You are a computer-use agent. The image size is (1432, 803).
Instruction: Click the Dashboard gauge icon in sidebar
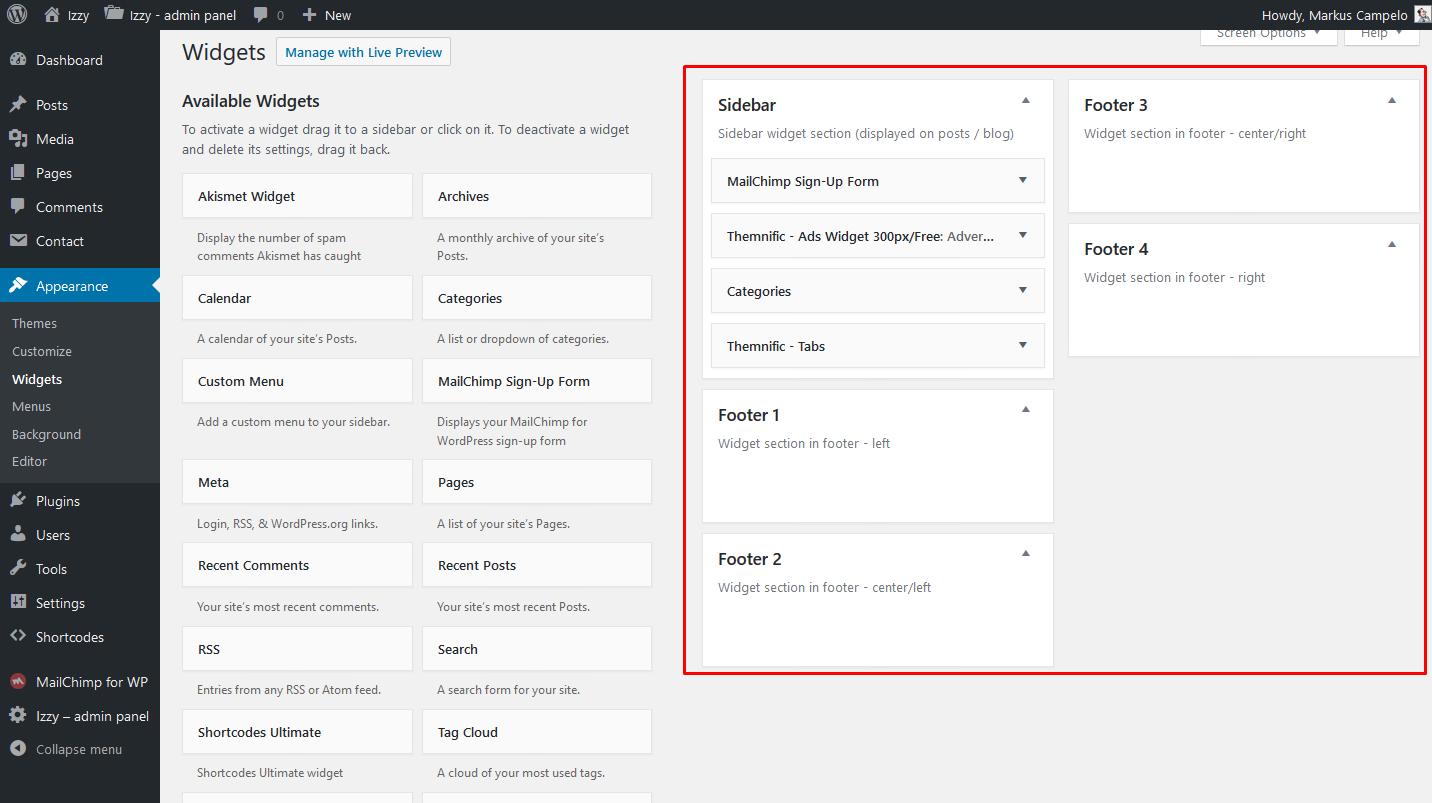click(x=18, y=60)
